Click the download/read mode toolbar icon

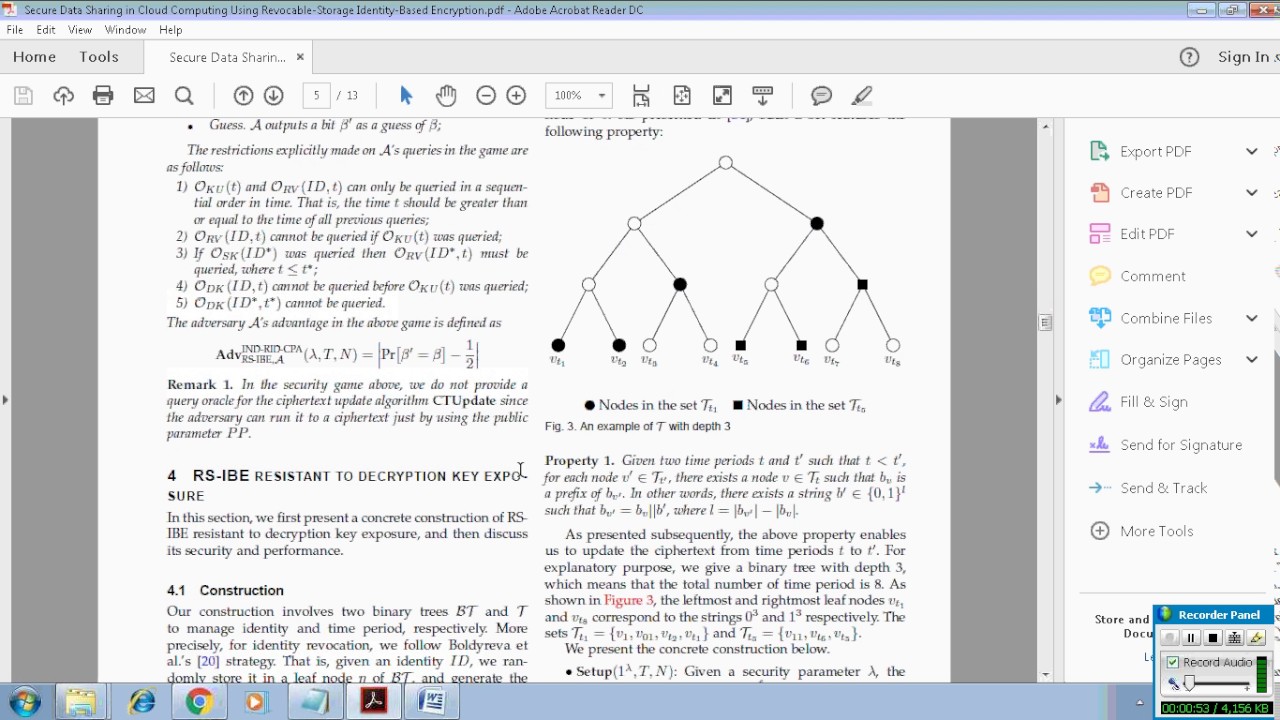tap(763, 95)
